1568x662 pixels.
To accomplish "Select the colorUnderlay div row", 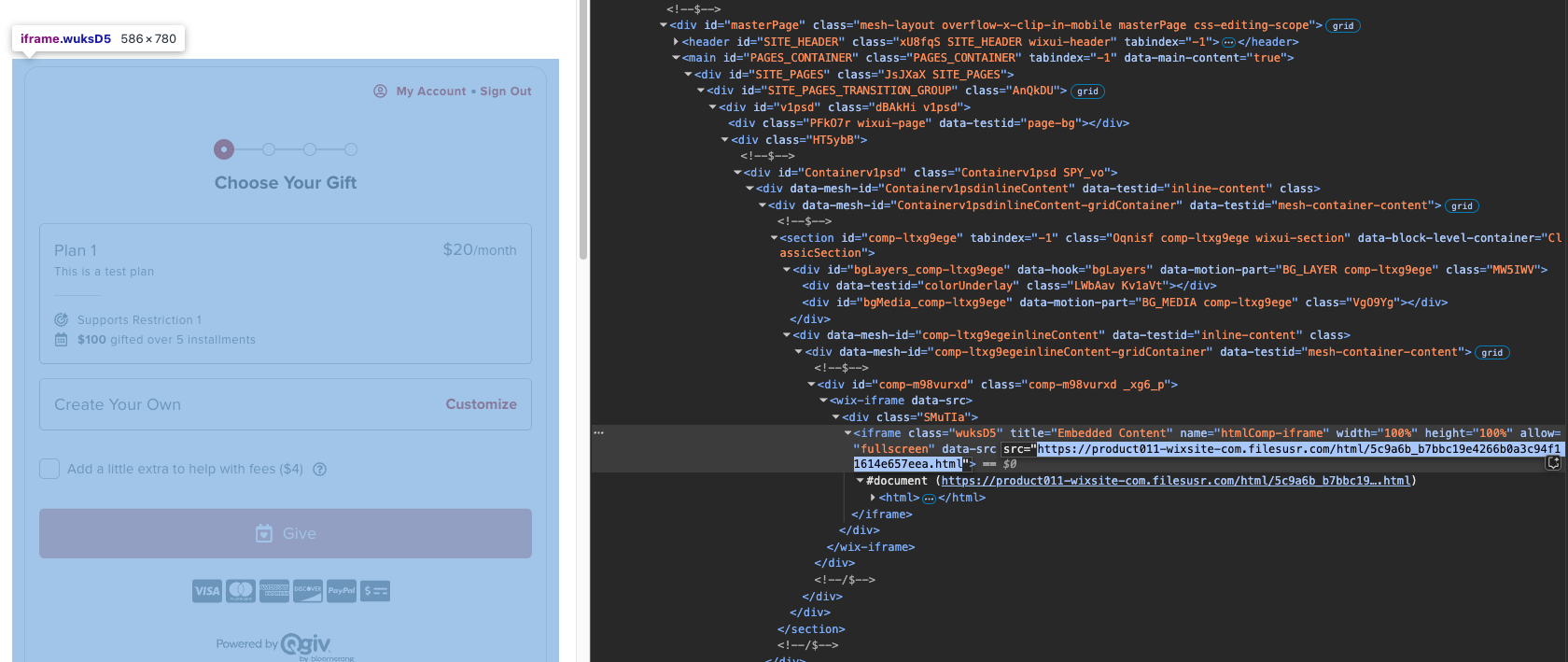I will click(x=1009, y=286).
